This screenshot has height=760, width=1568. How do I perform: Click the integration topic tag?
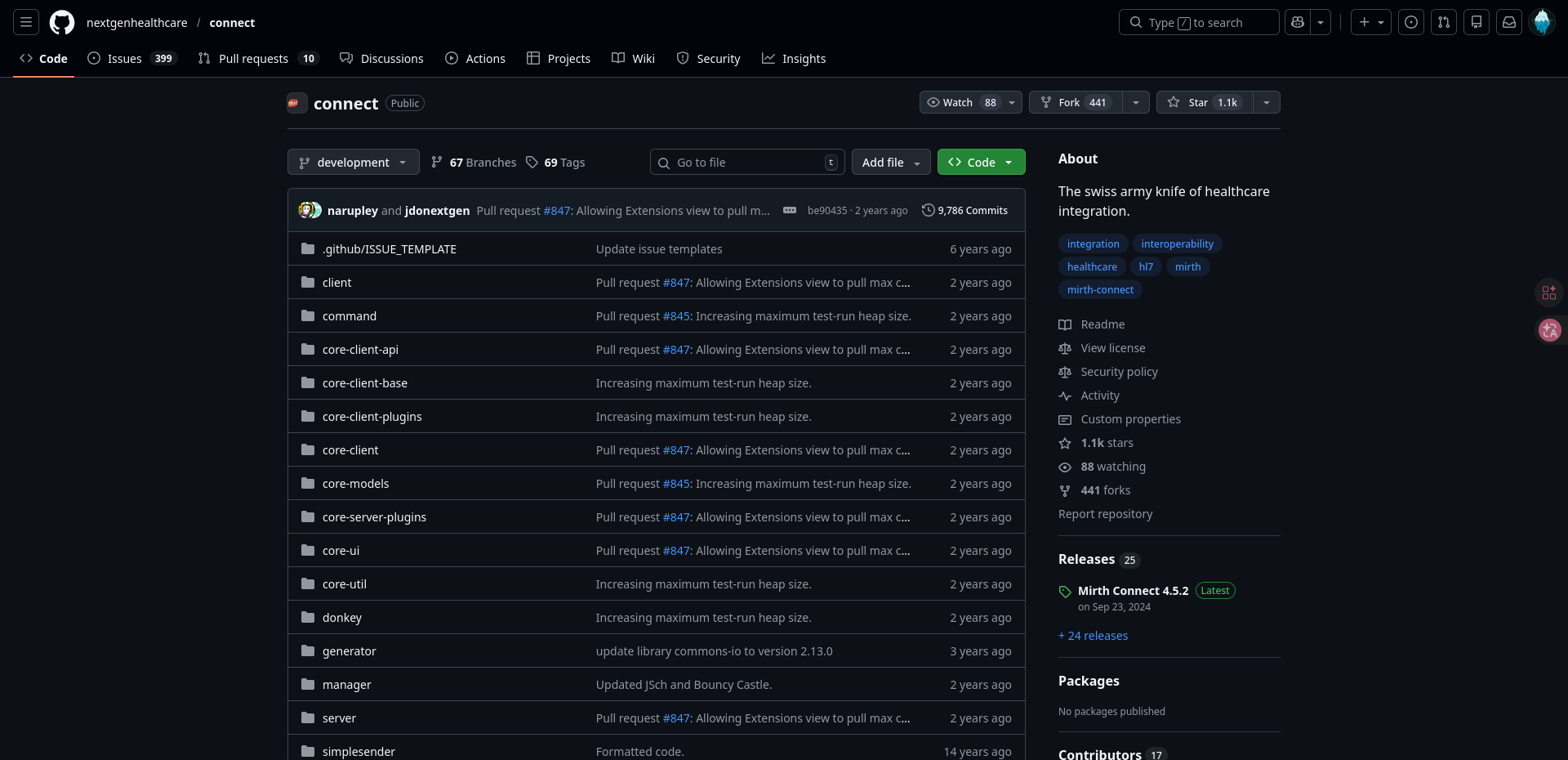point(1094,244)
